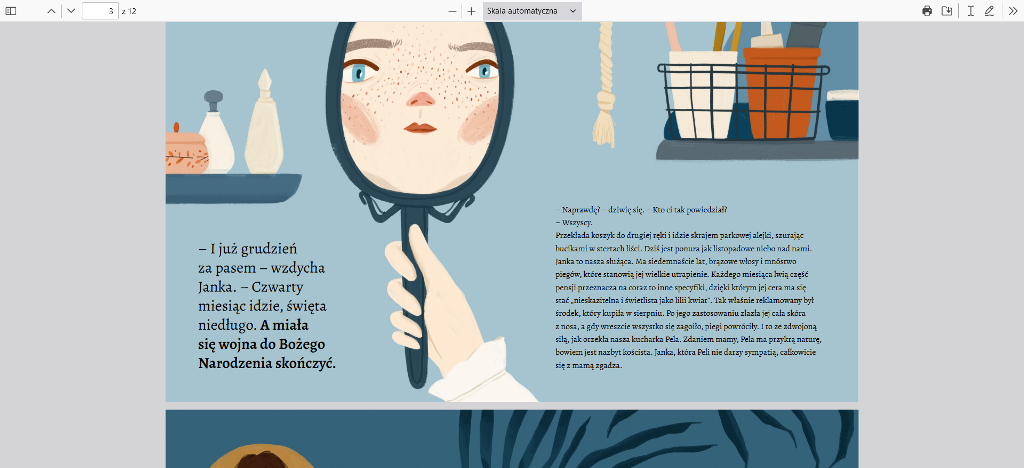1024x468 pixels.
Task: Click the bold text about wojna ending
Action: tap(268, 344)
